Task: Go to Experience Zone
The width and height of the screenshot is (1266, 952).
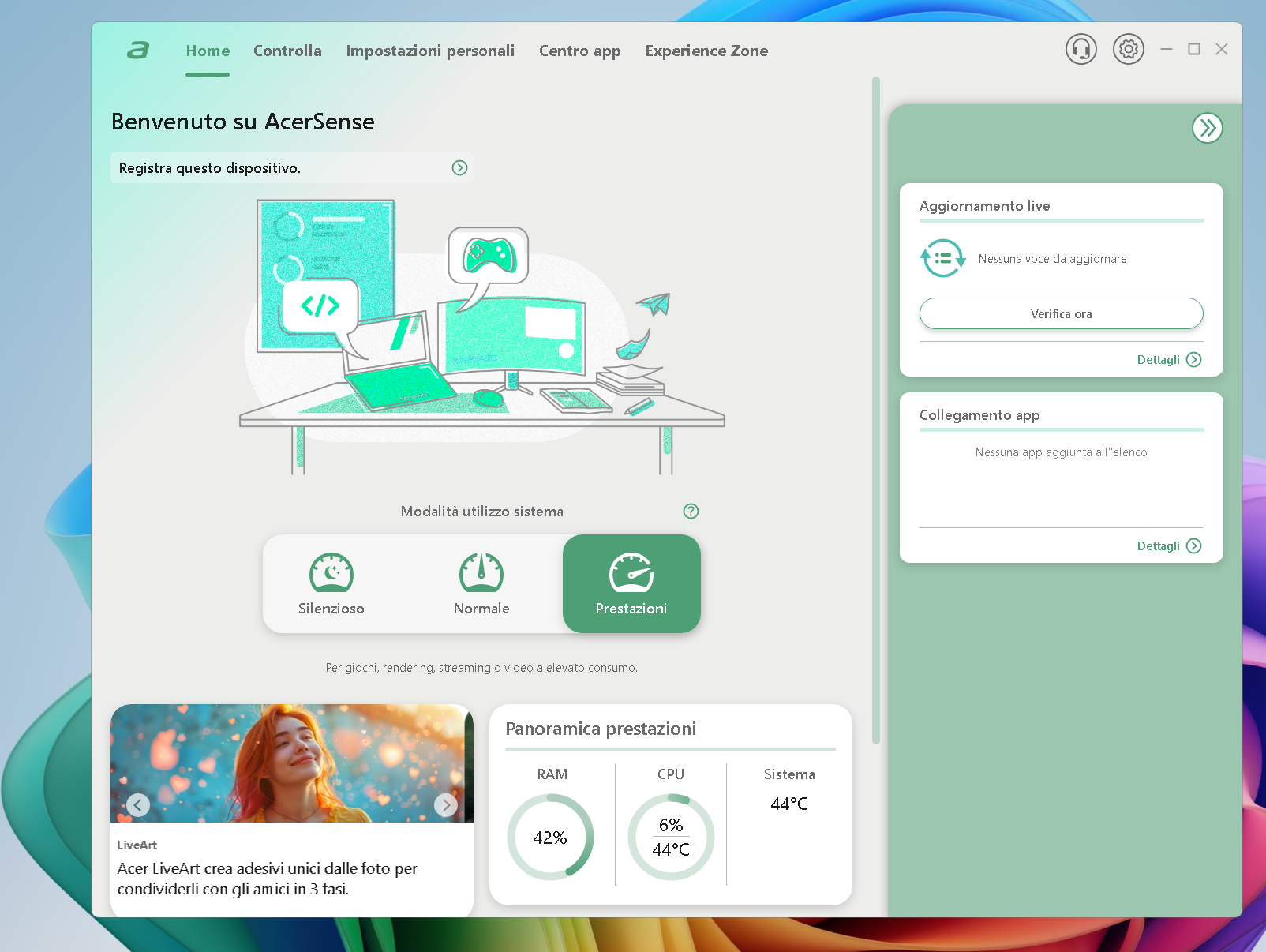Action: point(706,51)
